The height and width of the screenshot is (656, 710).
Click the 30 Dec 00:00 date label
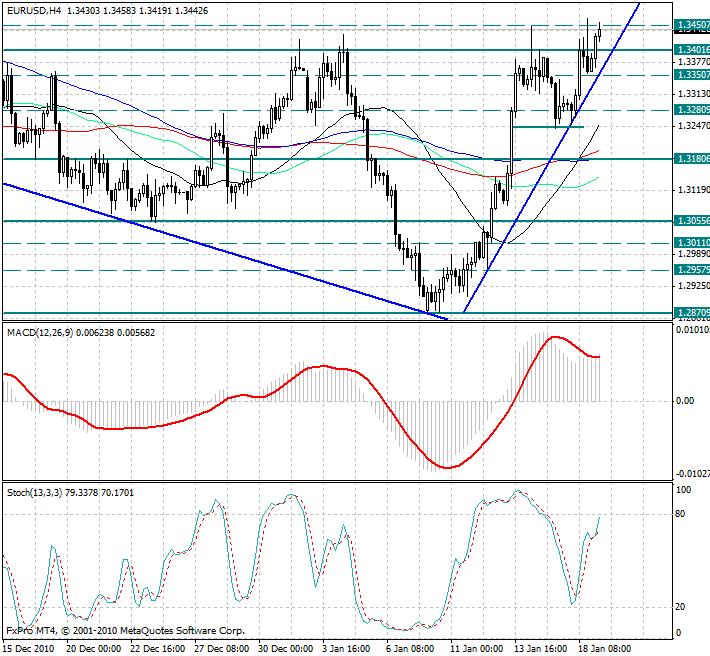(287, 648)
